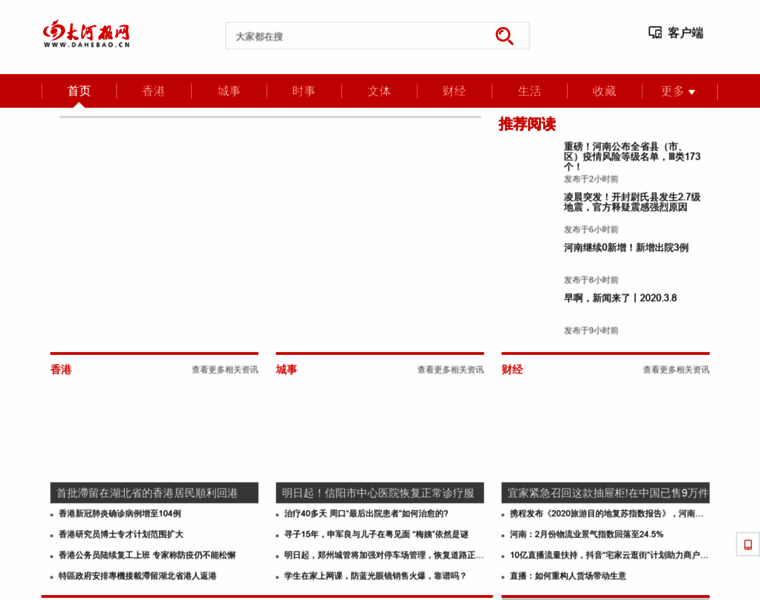Open 治疗40多天 周口最后出院患者 article
This screenshot has height=600, width=760.
point(366,514)
